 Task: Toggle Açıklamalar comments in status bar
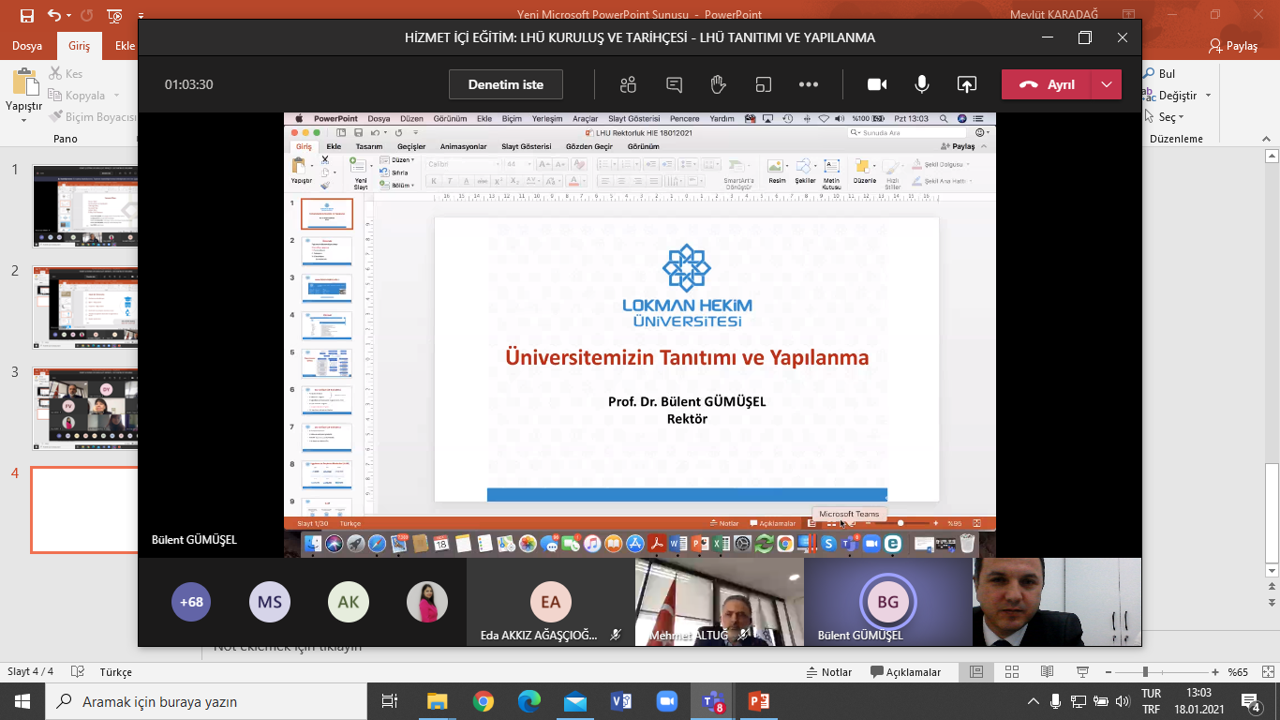906,672
